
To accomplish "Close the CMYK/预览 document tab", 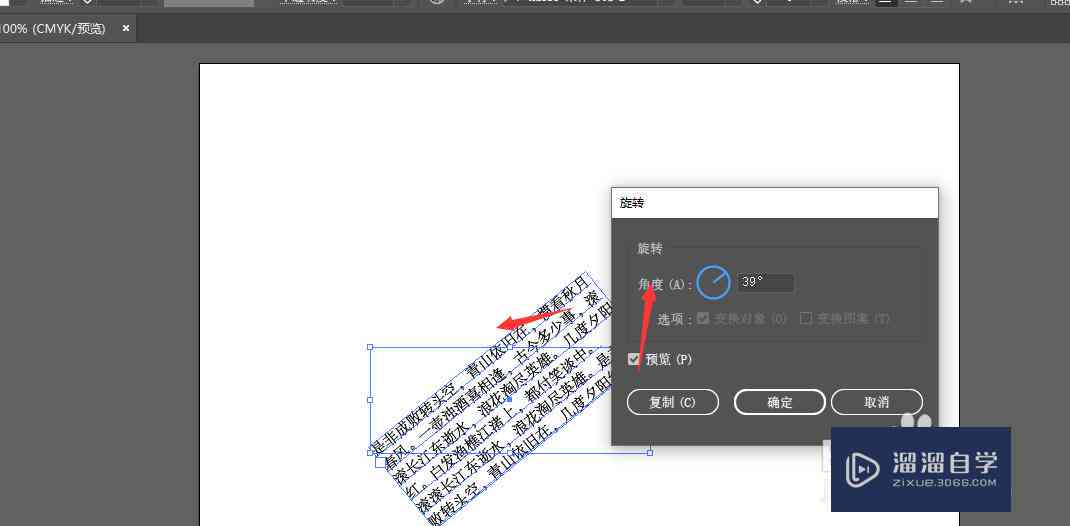I will [126, 29].
